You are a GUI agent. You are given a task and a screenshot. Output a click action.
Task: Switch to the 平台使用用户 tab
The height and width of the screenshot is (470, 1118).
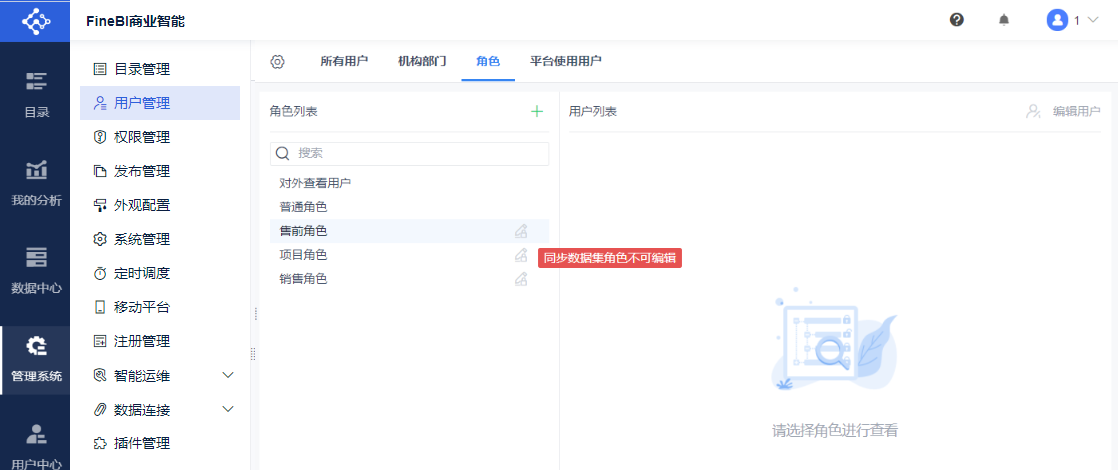click(x=566, y=61)
